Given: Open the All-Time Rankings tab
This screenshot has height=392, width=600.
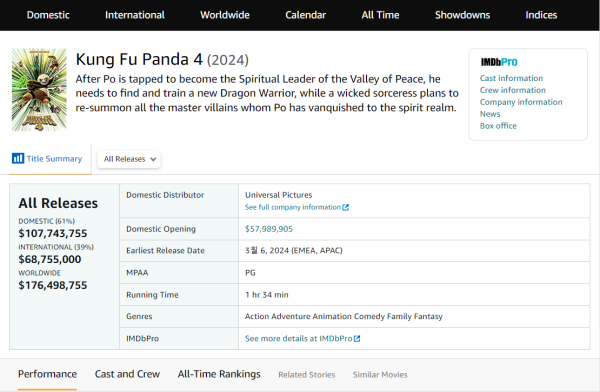Looking at the screenshot, I should [219, 374].
